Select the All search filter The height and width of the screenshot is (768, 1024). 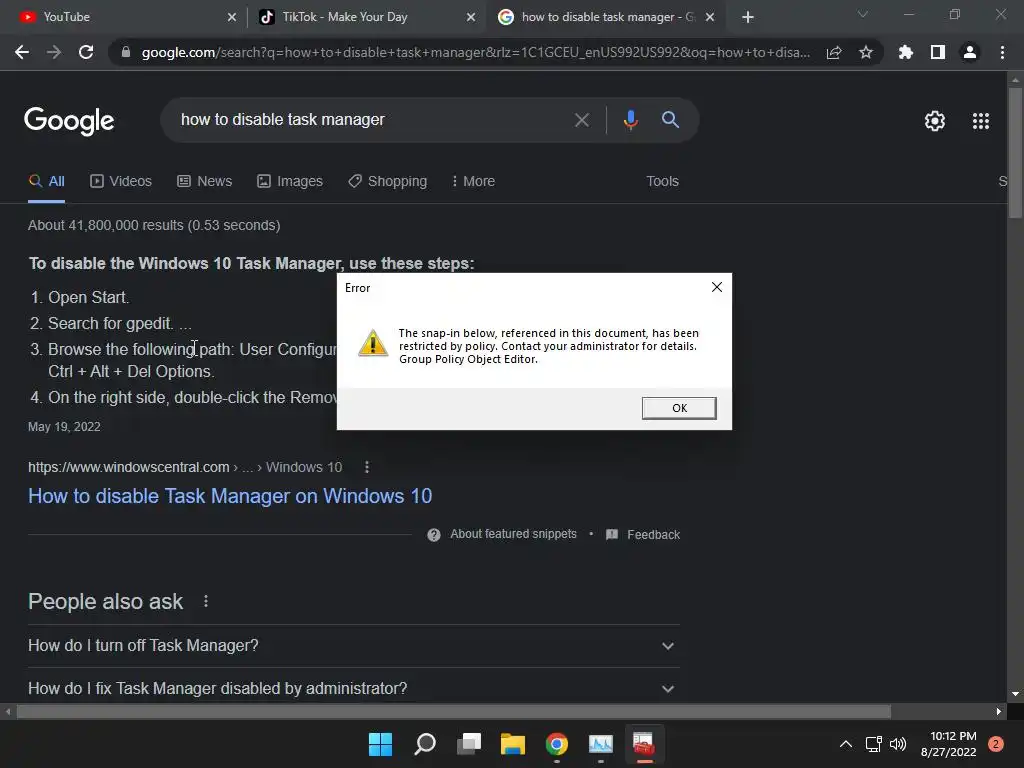(x=46, y=182)
